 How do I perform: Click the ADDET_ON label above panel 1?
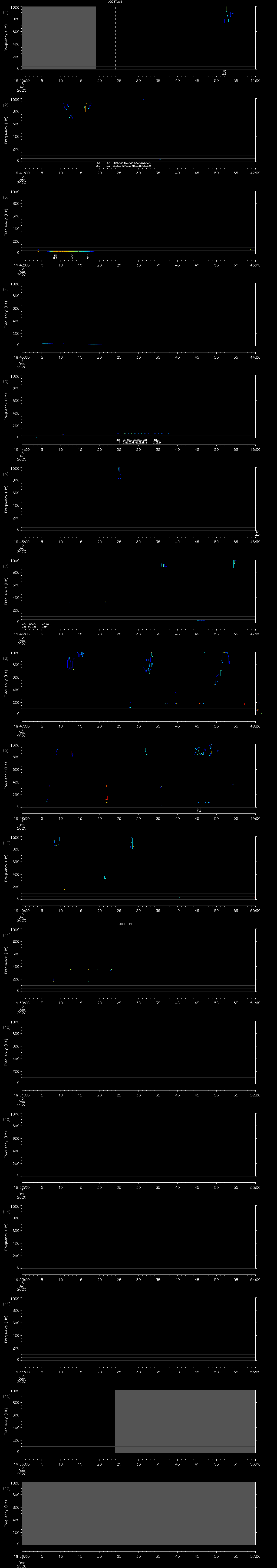pyautogui.click(x=115, y=2)
